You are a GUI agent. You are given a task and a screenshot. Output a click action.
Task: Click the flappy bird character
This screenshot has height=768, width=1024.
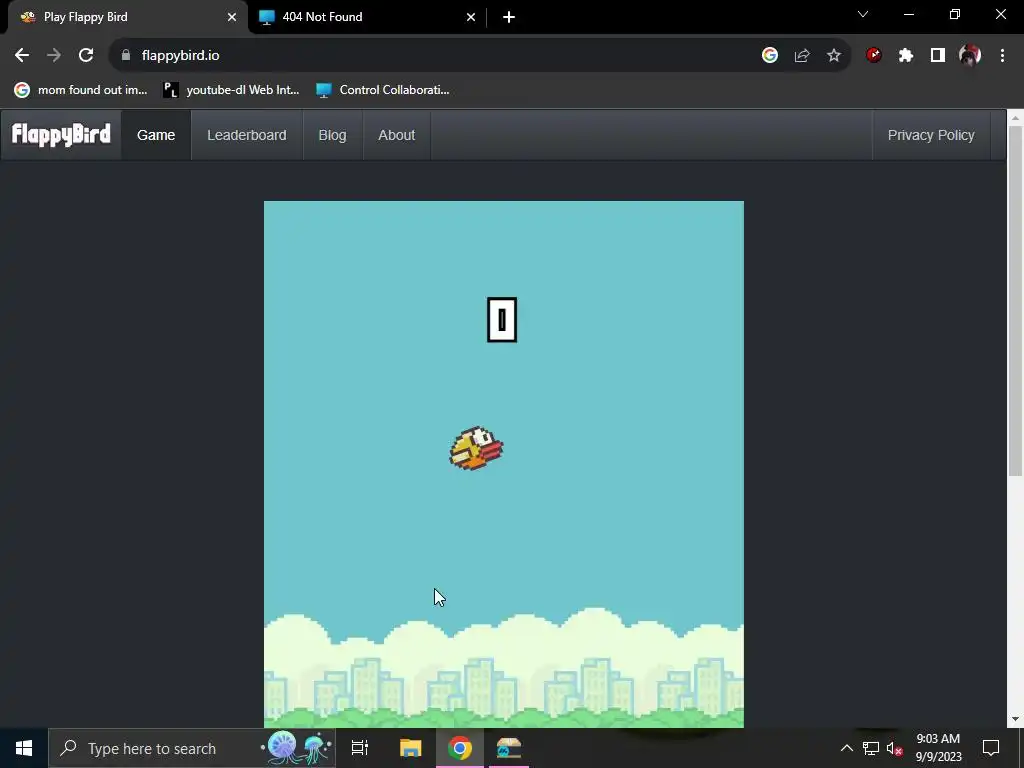[476, 448]
